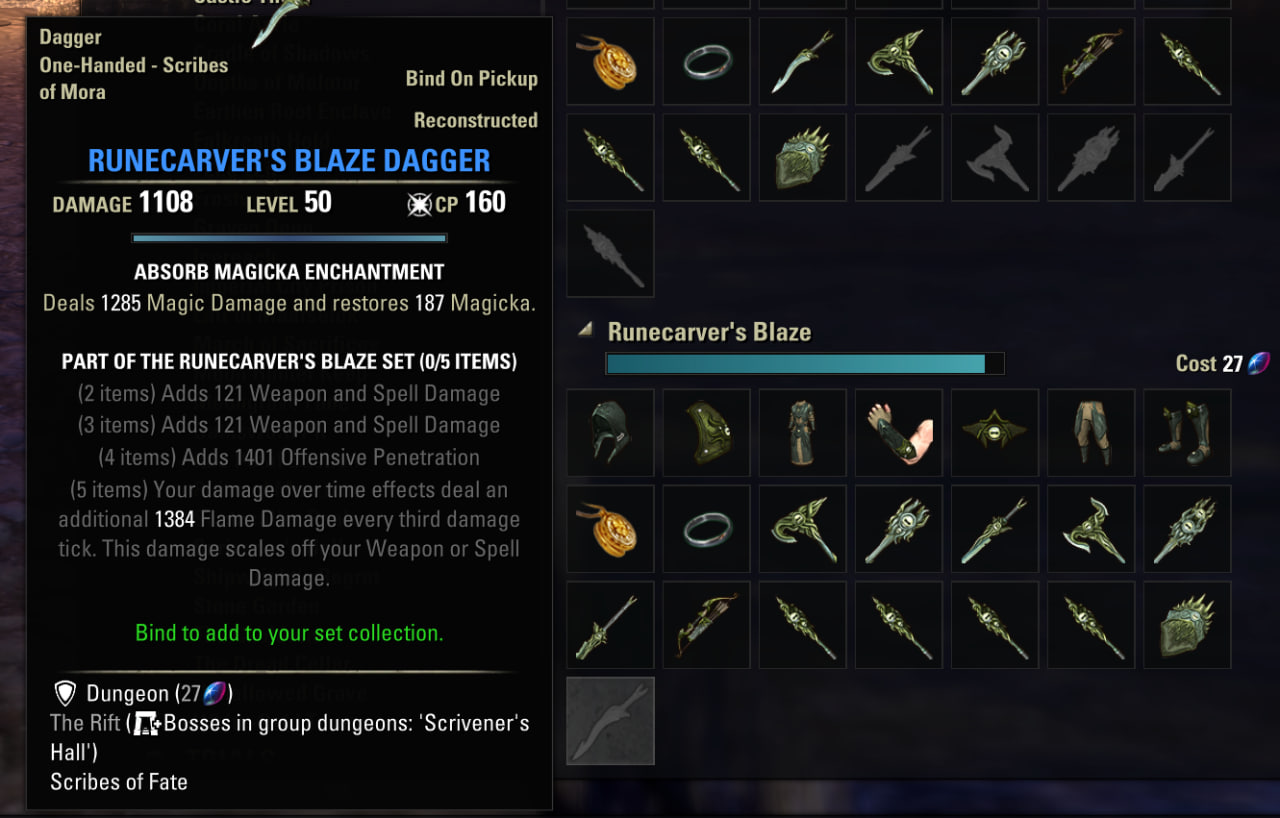This screenshot has width=1280, height=818.
Task: Select the collected curved dagger in upper set
Action: [x=802, y=61]
